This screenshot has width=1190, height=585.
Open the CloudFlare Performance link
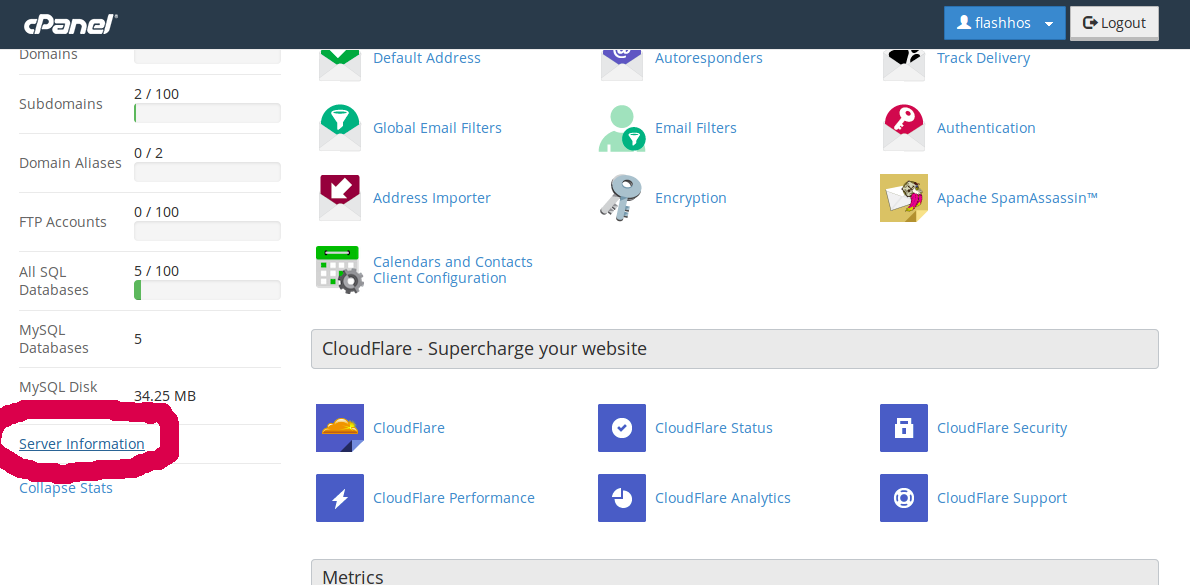[x=454, y=498]
